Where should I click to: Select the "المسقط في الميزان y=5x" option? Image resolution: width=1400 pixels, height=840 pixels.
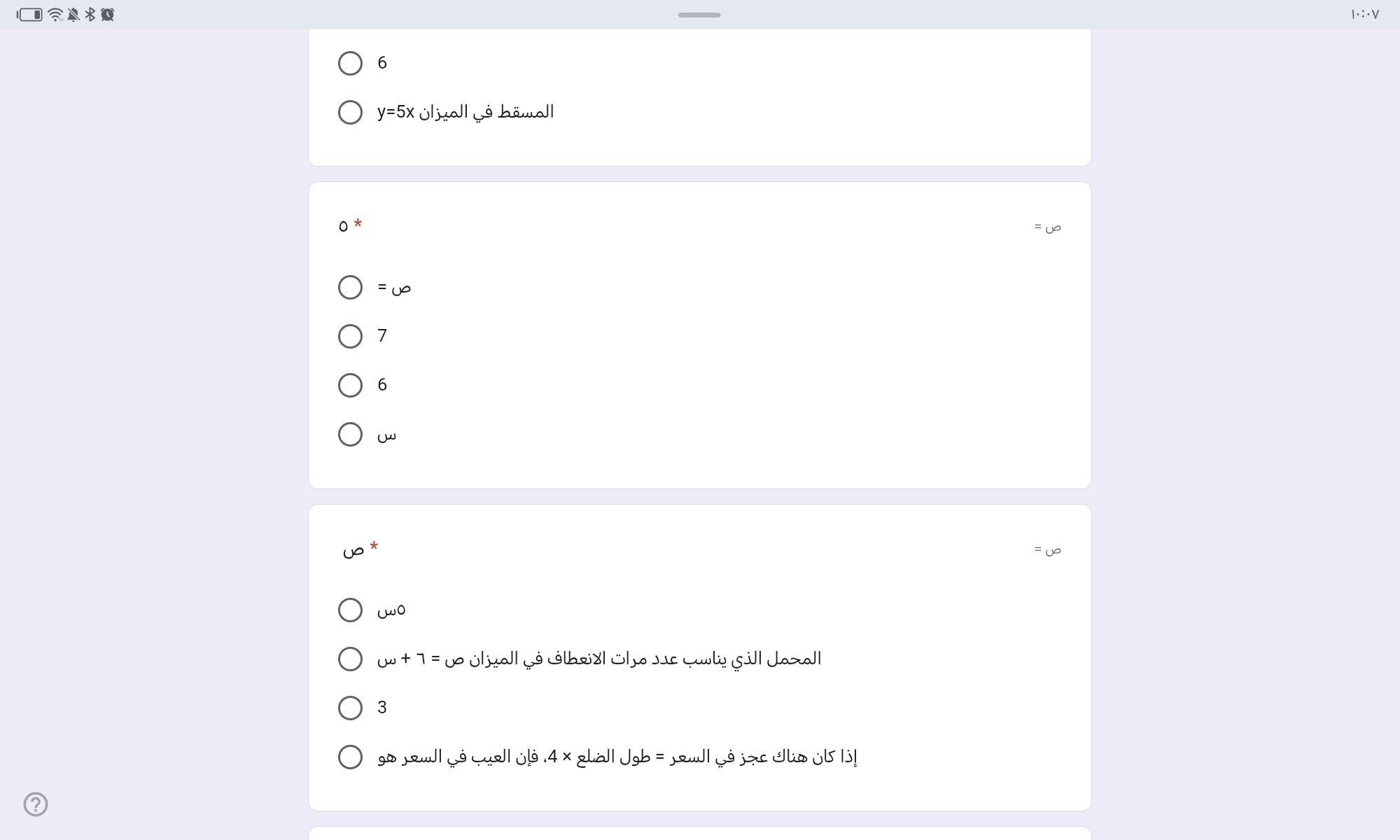[x=350, y=112]
